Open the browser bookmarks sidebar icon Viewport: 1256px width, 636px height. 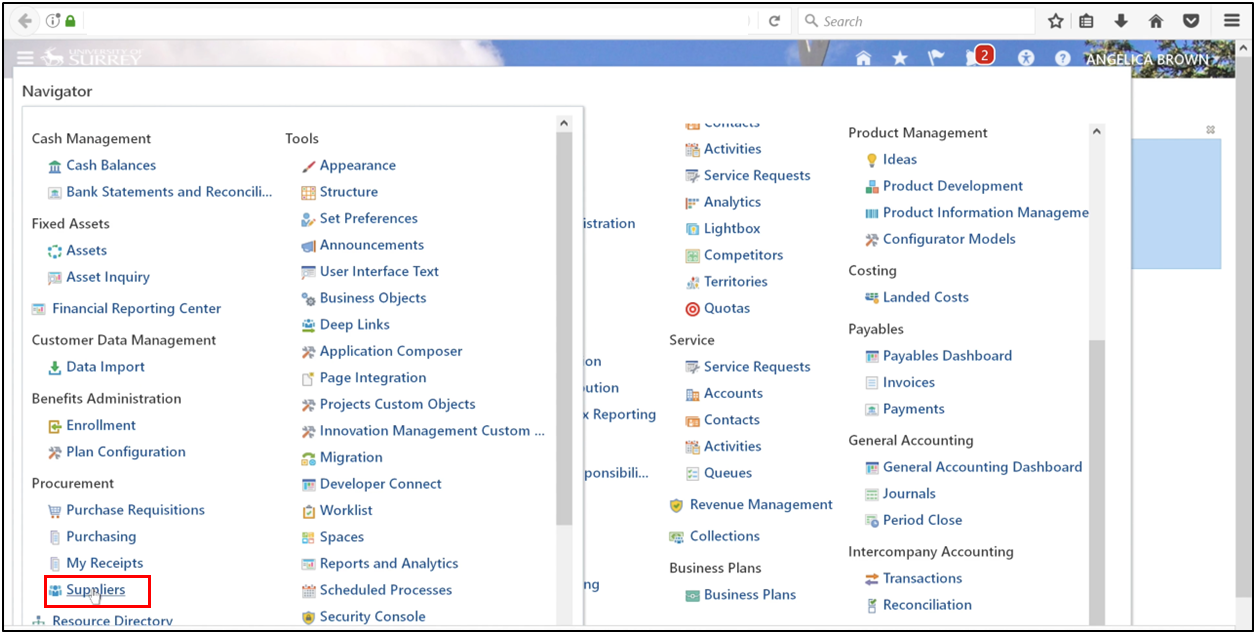pyautogui.click(x=1086, y=20)
